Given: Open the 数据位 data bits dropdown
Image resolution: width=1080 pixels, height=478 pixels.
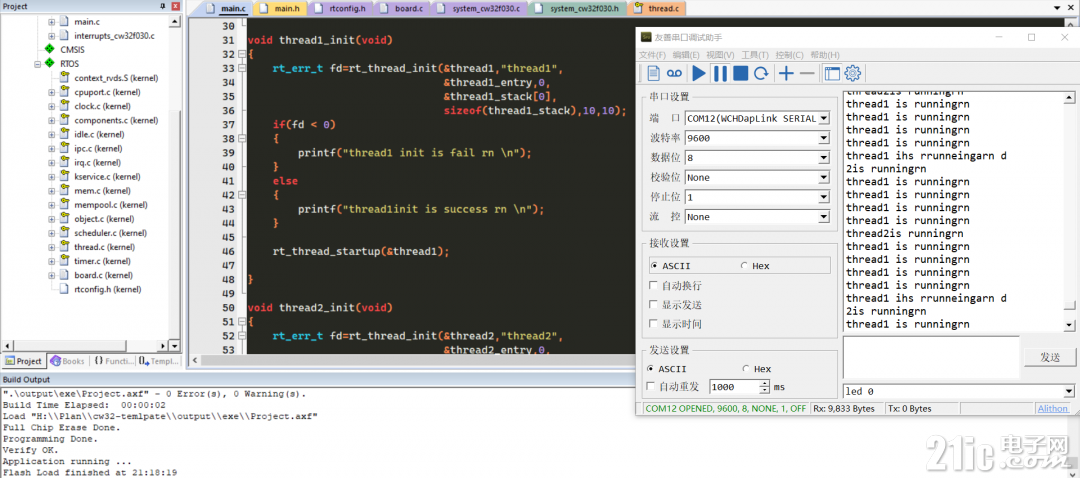Looking at the screenshot, I should pos(823,158).
